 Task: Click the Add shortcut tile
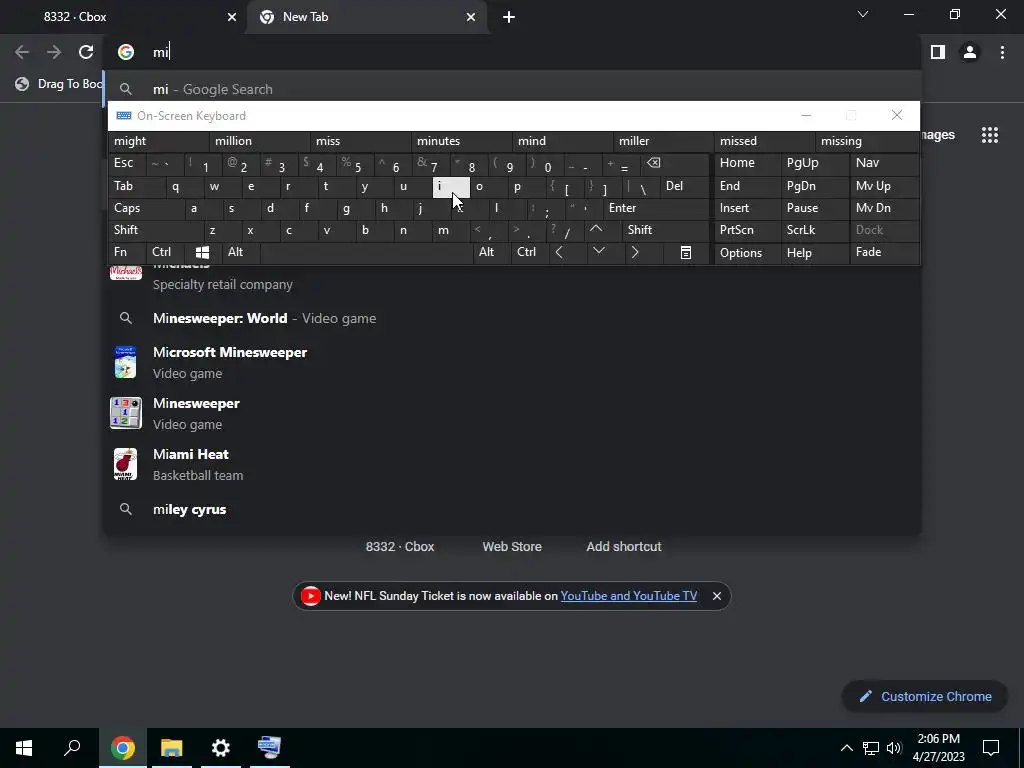(624, 547)
